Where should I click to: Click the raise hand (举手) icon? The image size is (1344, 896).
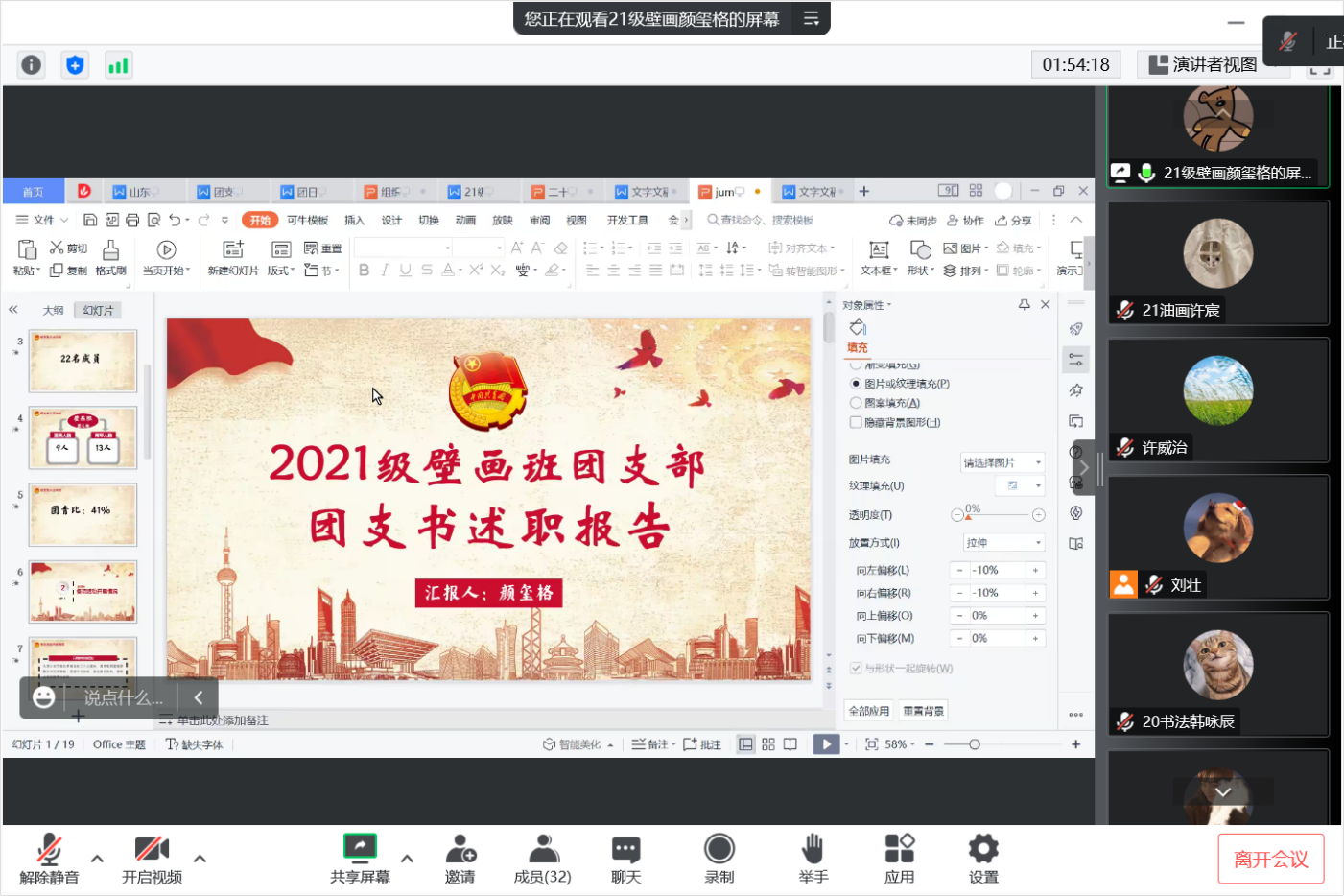[x=813, y=850]
